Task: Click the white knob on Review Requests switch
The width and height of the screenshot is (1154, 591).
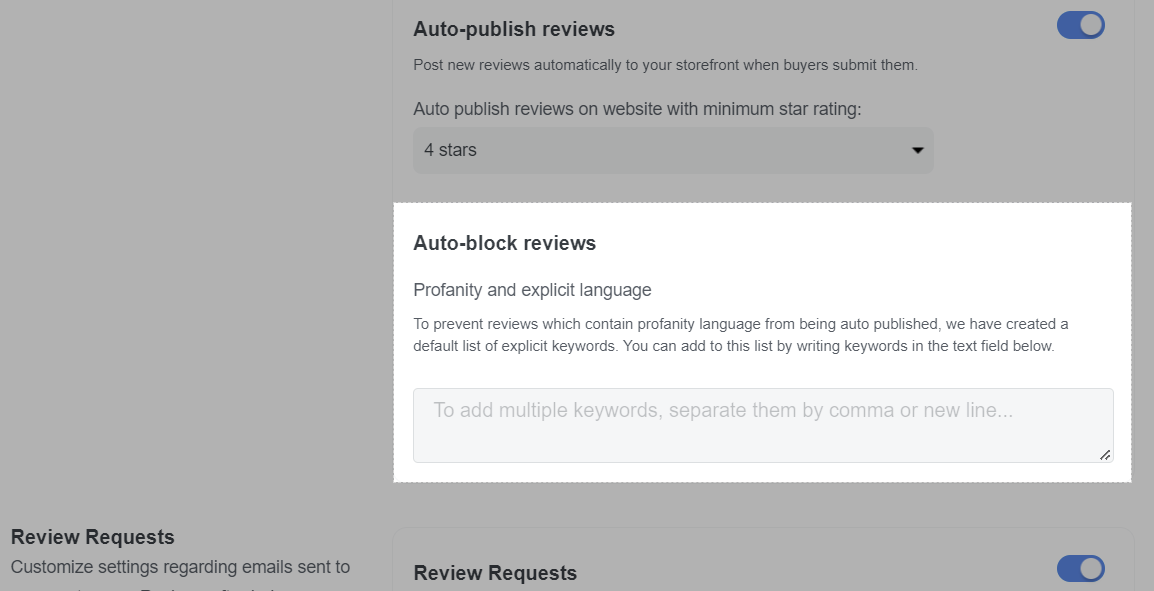Action: [x=1091, y=569]
